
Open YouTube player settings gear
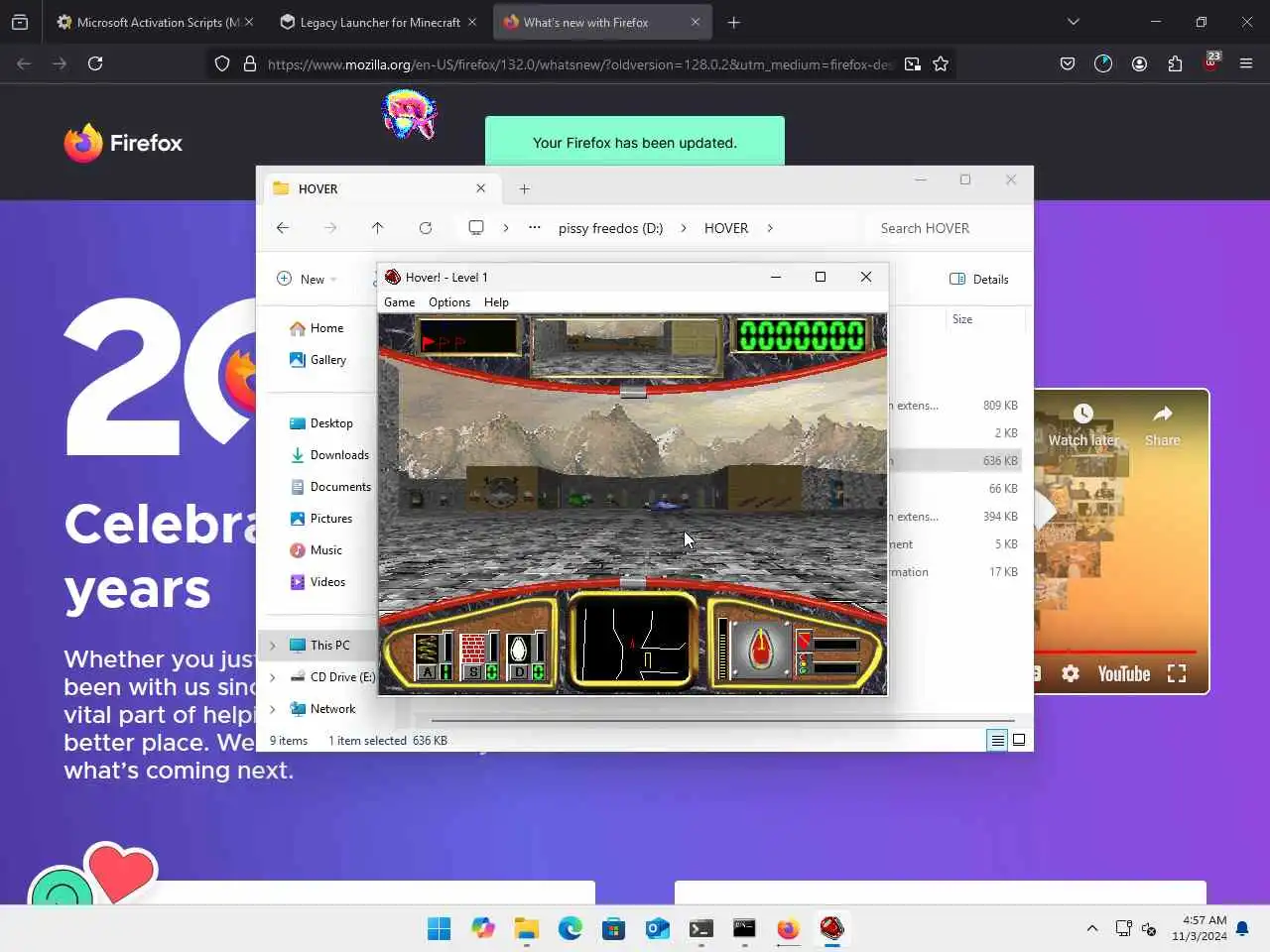[x=1071, y=674]
